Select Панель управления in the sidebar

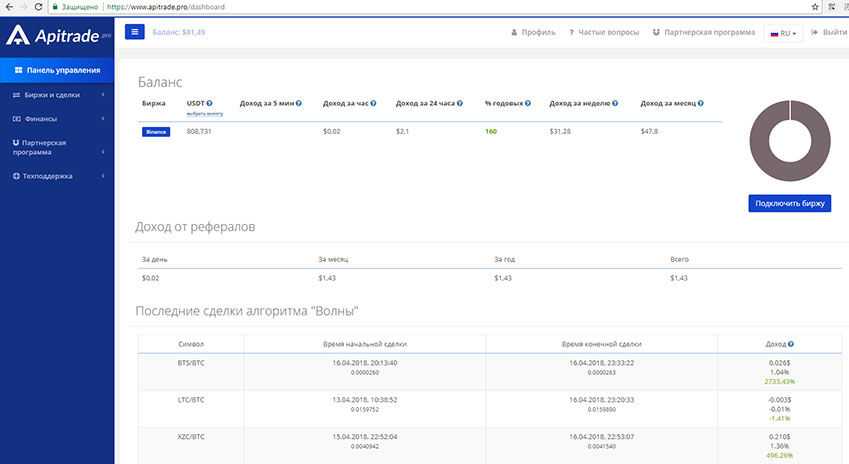click(x=57, y=70)
